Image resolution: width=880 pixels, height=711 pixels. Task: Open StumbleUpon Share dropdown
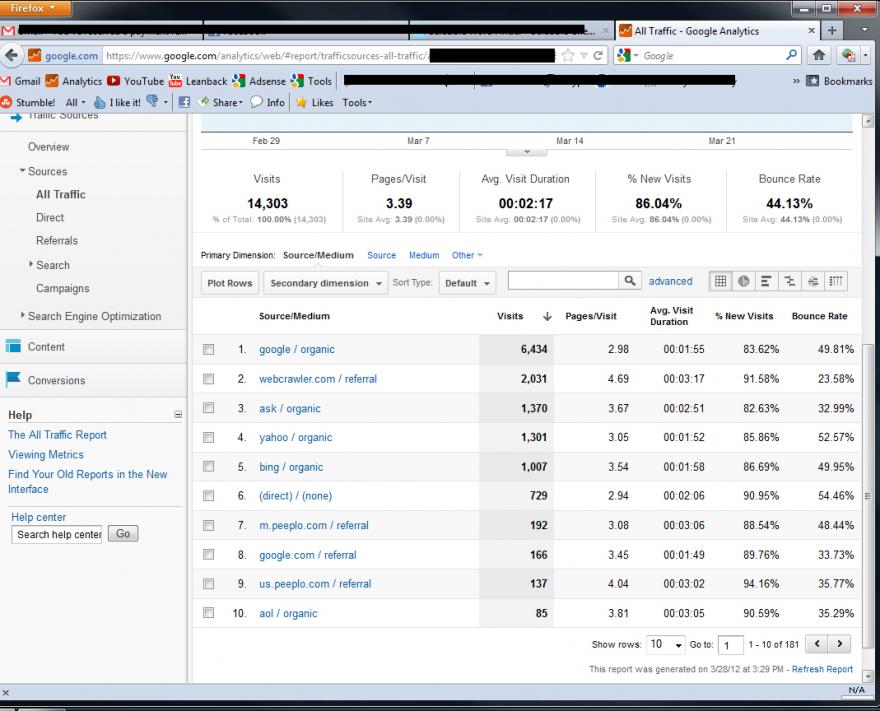(x=222, y=102)
